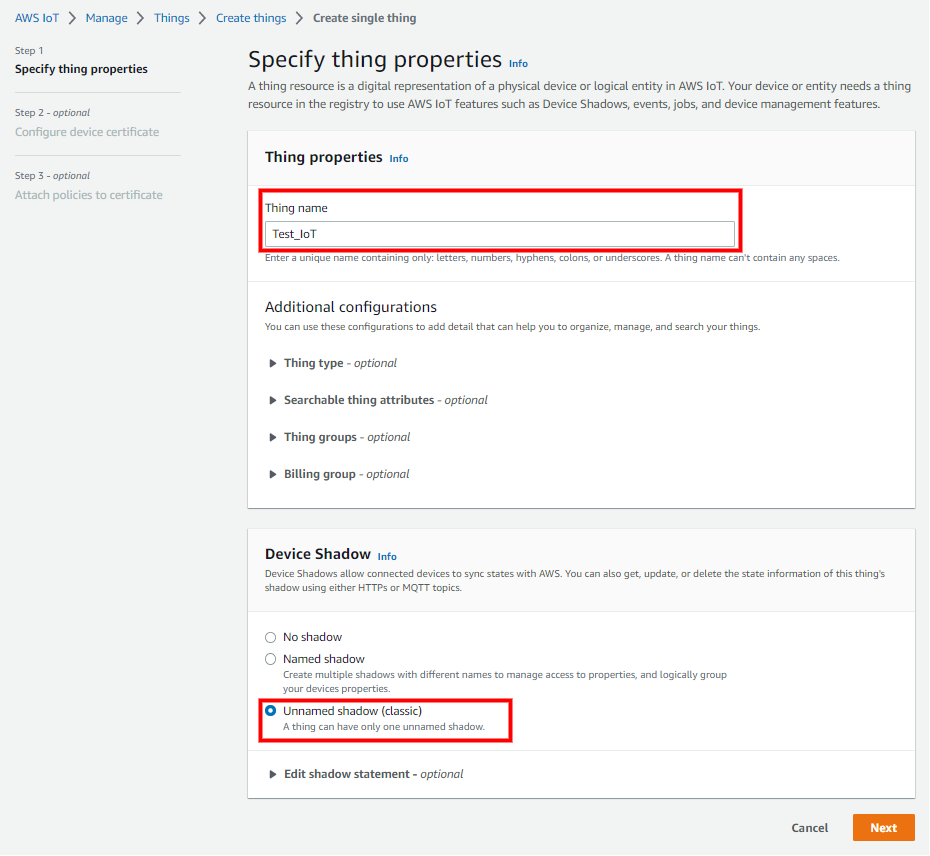Open Create things breadcrumb link

[x=251, y=18]
